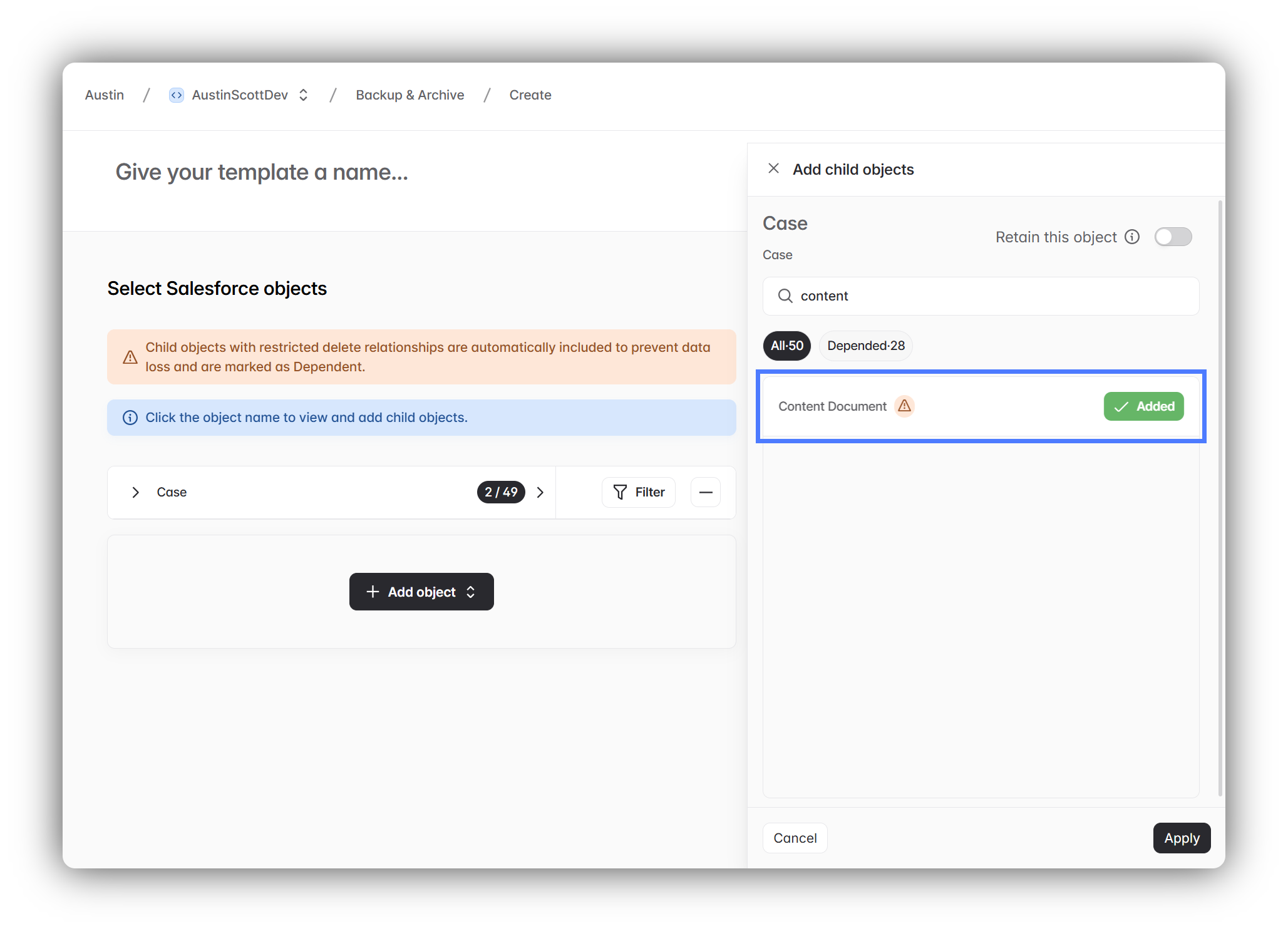Expand the Case object row

tap(135, 492)
